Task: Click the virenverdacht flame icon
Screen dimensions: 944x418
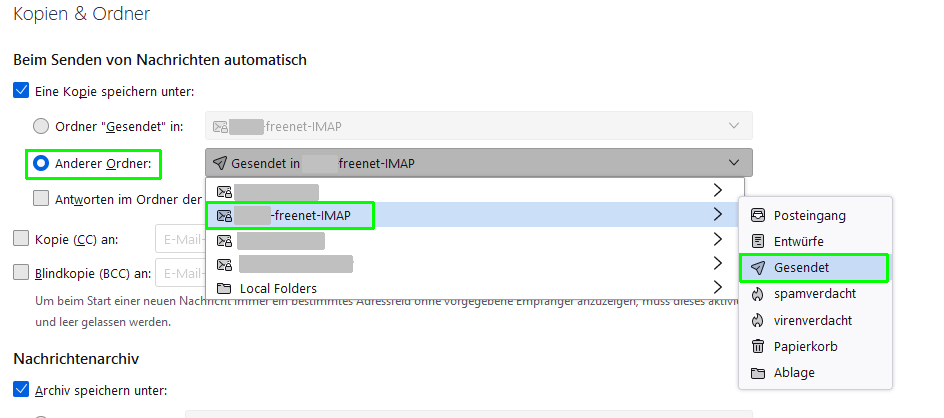Action: click(758, 320)
